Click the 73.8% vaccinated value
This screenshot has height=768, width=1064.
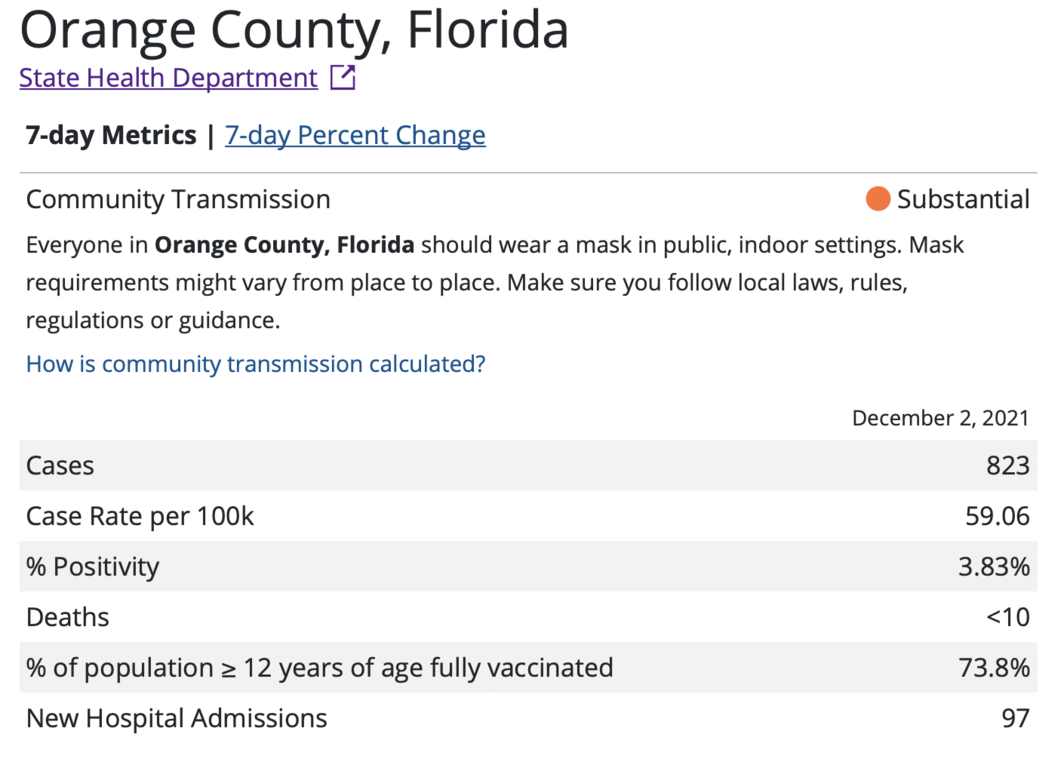(994, 668)
